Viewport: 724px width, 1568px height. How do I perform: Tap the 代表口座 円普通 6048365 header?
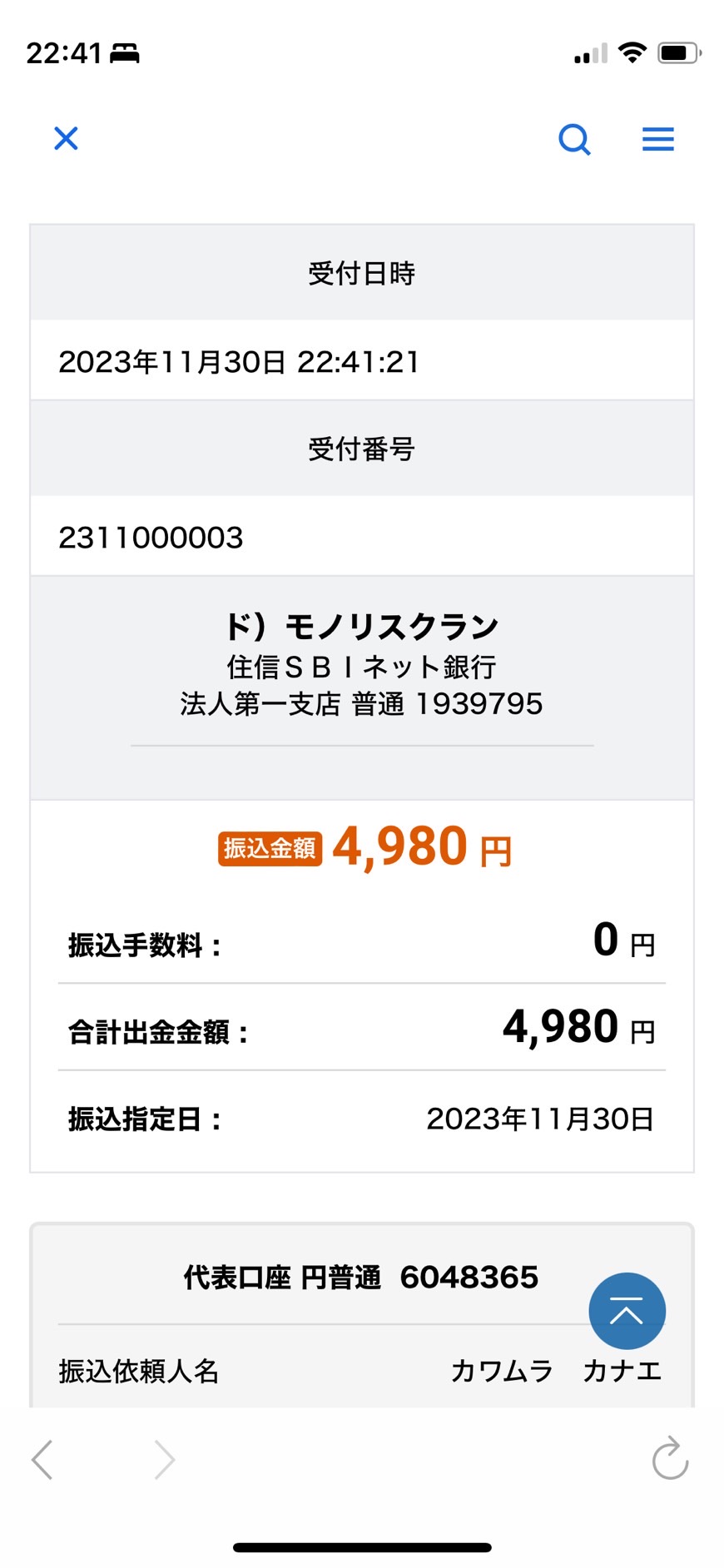point(361,1277)
